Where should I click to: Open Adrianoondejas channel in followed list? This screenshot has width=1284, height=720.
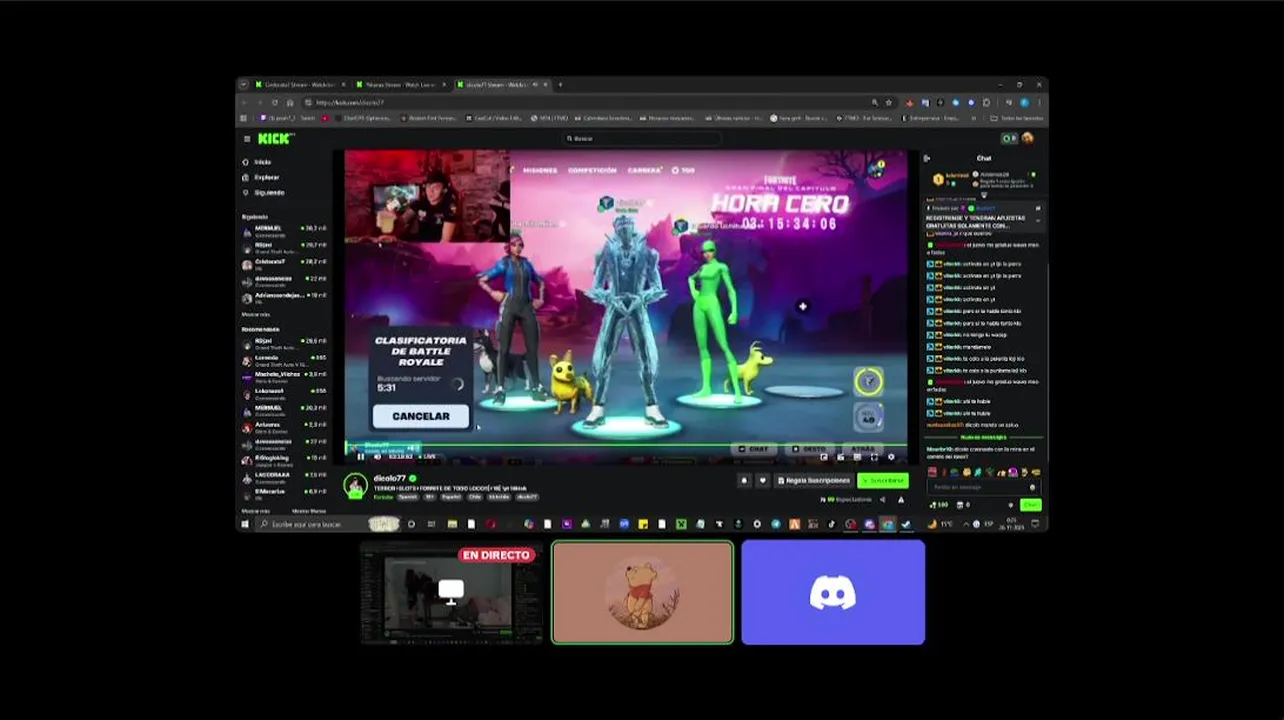point(284,297)
